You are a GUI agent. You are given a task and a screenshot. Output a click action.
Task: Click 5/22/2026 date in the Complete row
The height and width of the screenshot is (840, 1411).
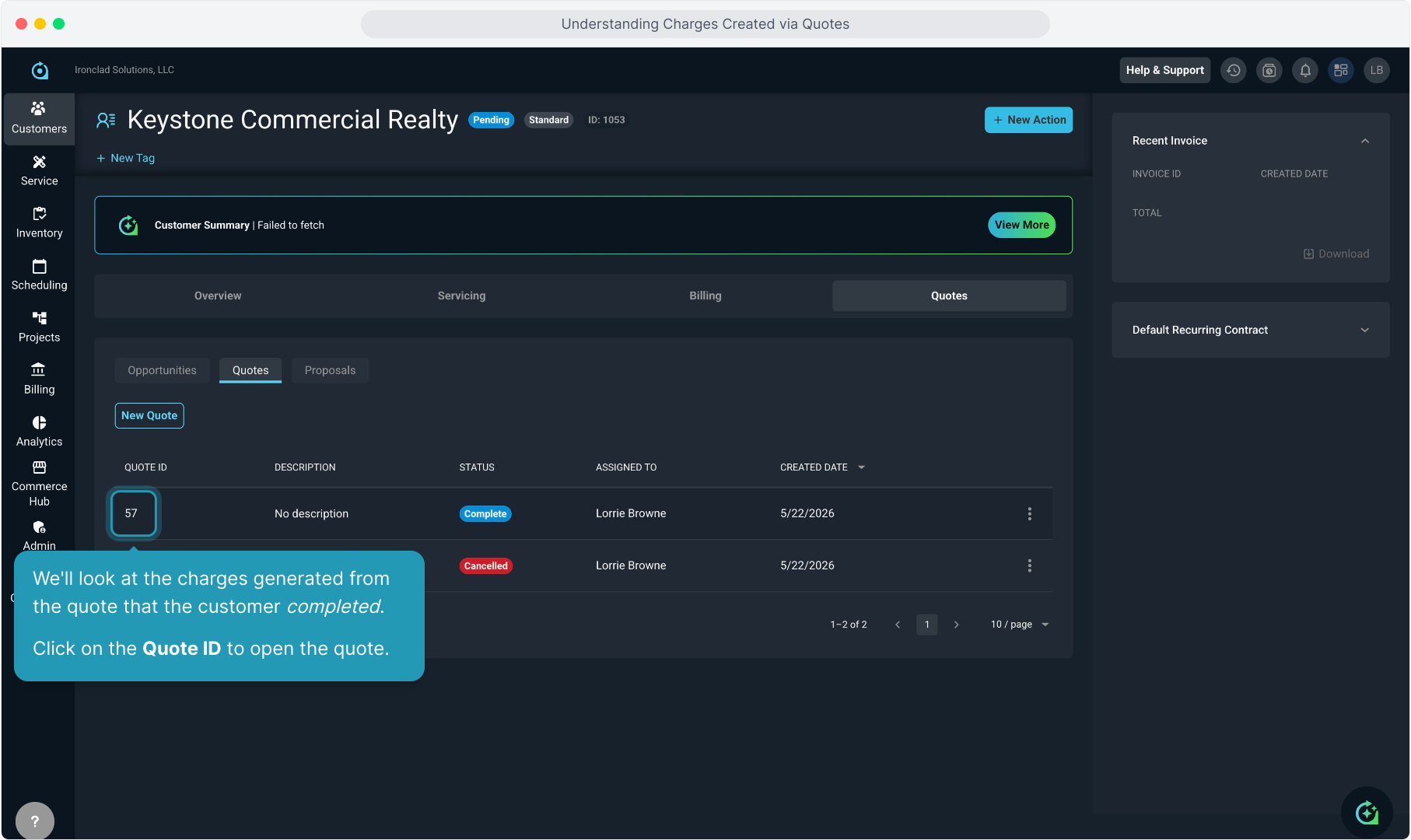(x=807, y=513)
